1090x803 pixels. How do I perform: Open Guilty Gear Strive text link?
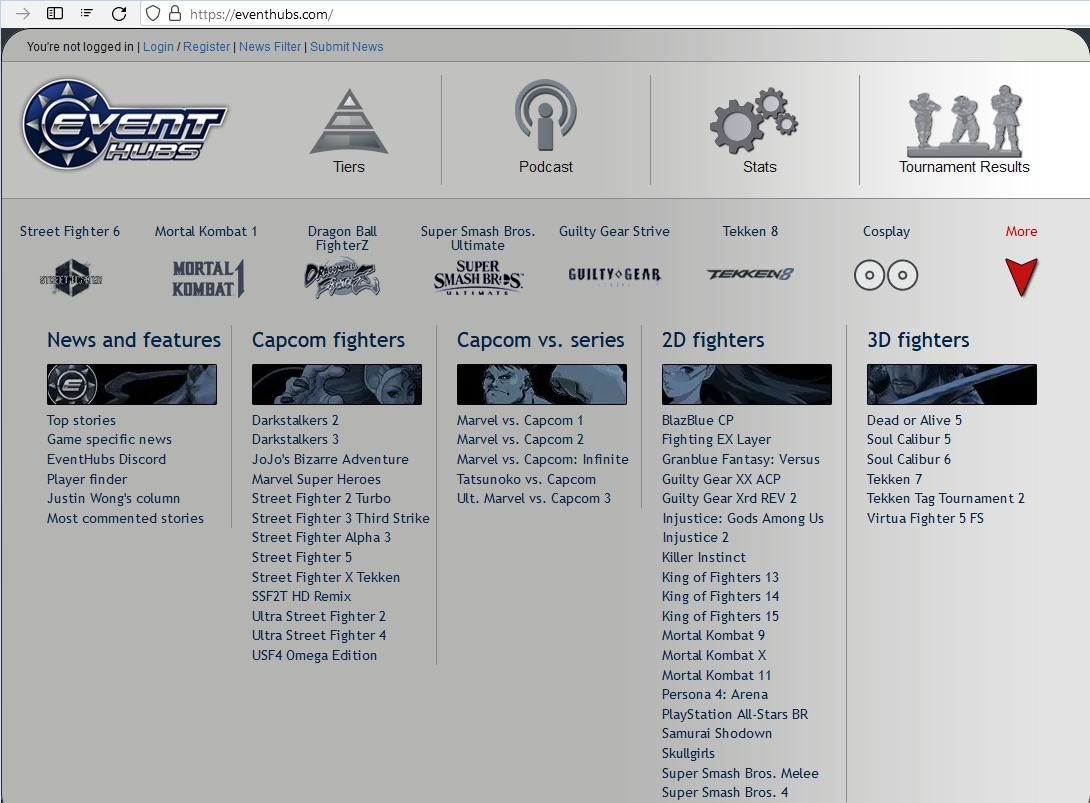click(x=615, y=232)
